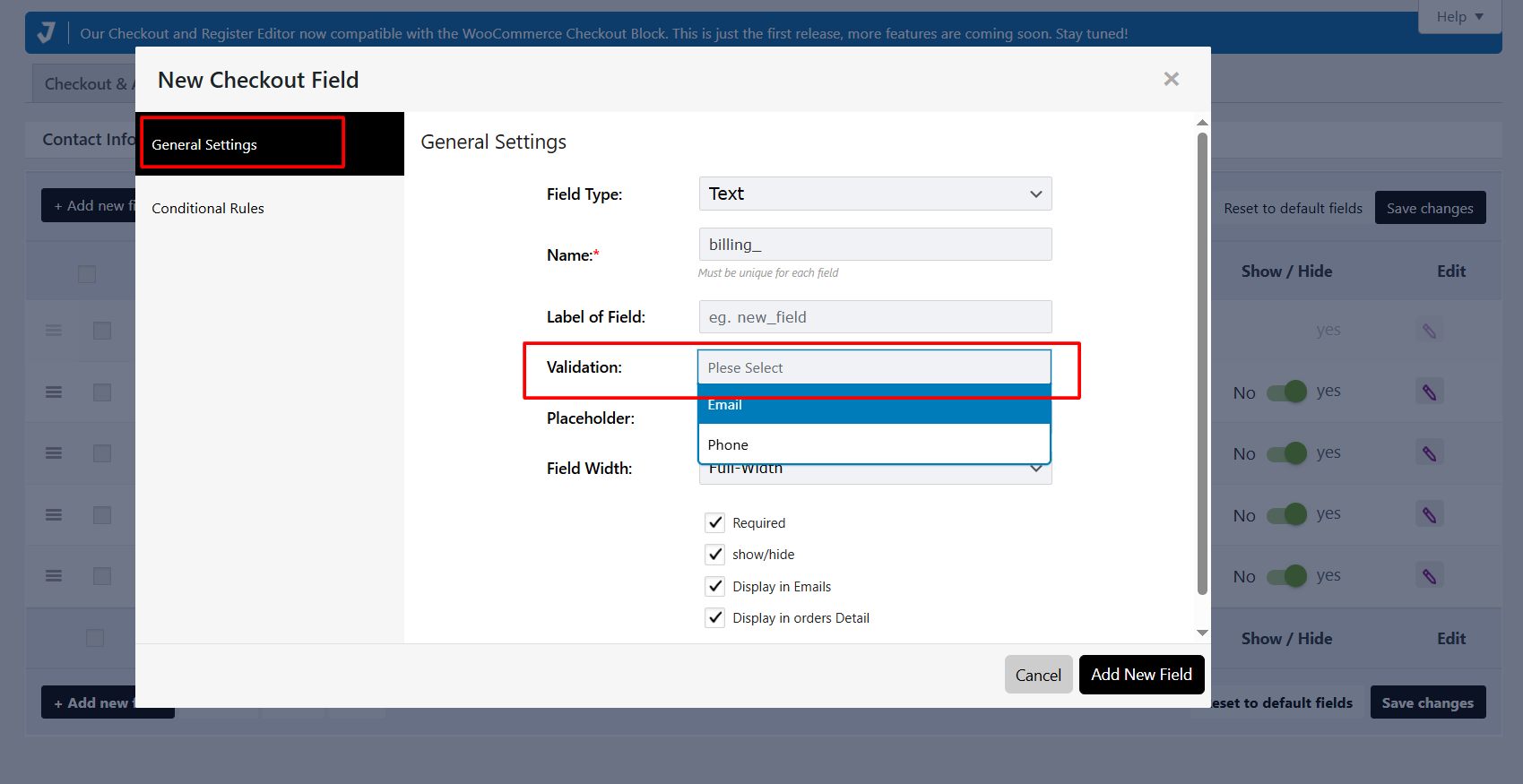Click the Cancel button
Image resolution: width=1523 pixels, height=784 pixels.
[1037, 675]
